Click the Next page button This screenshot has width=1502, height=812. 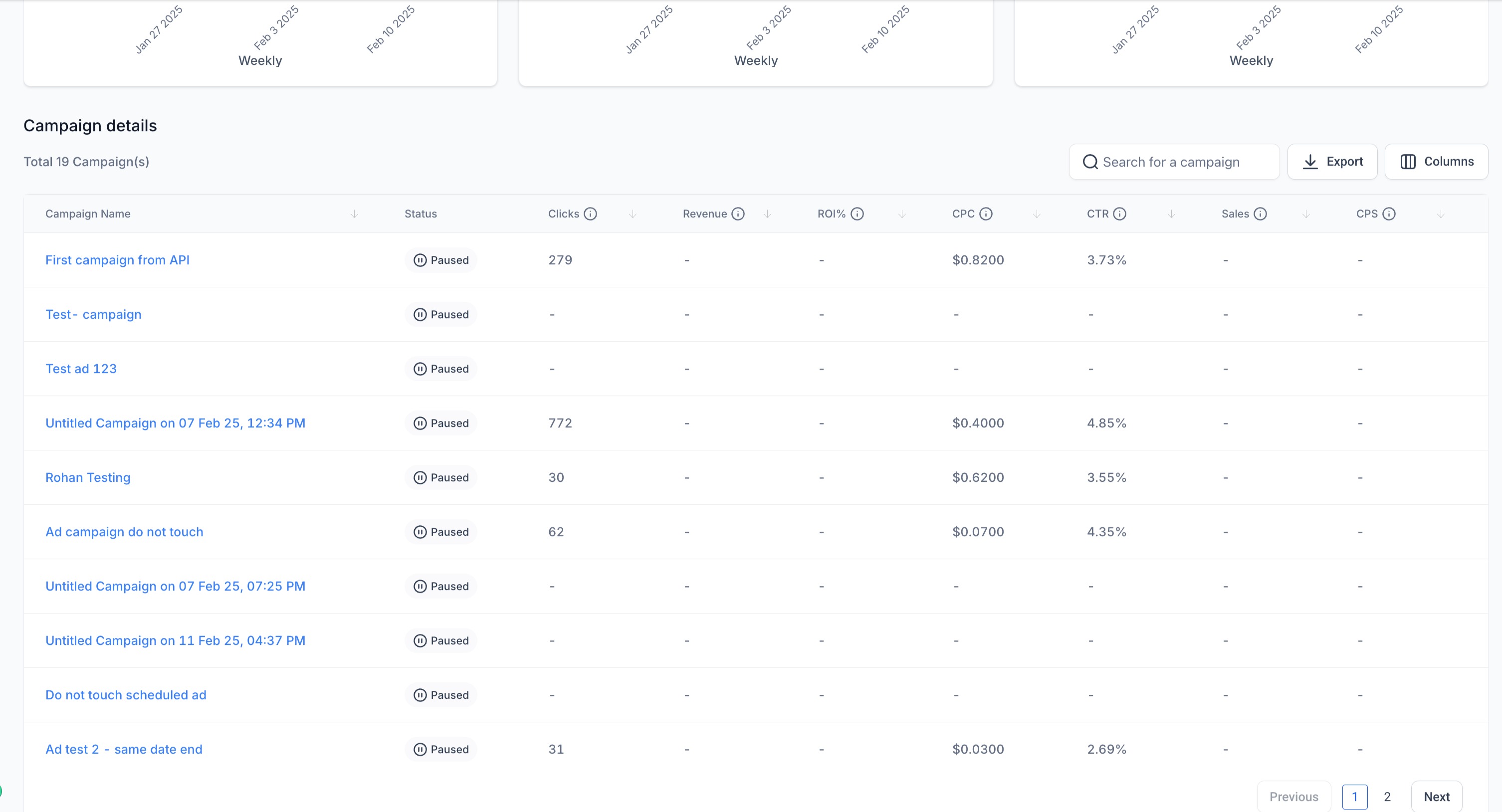click(1436, 796)
